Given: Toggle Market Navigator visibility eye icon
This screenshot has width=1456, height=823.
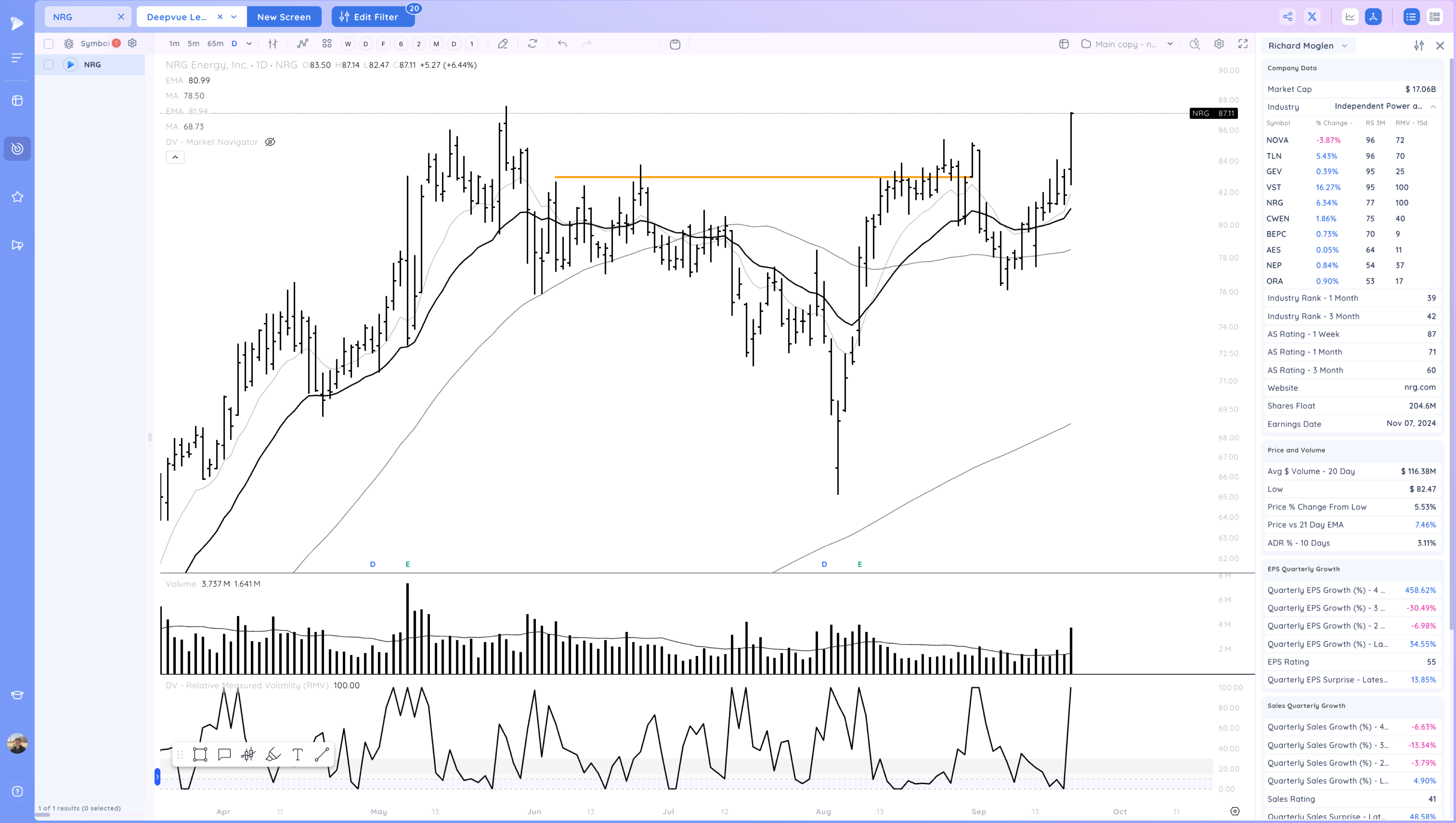Looking at the screenshot, I should (270, 142).
